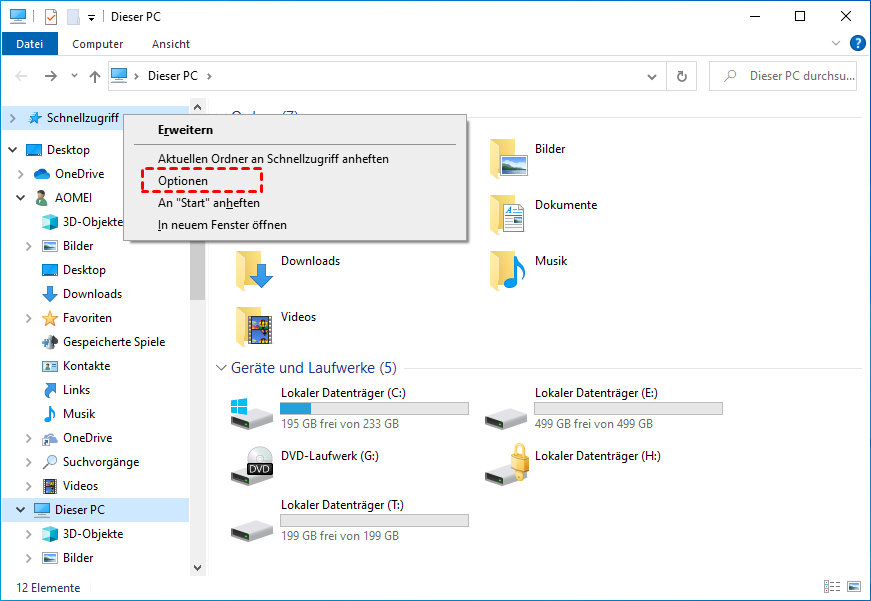Click the properties quick access toolbar icon
Viewport: 871px width, 601px height.
51,17
